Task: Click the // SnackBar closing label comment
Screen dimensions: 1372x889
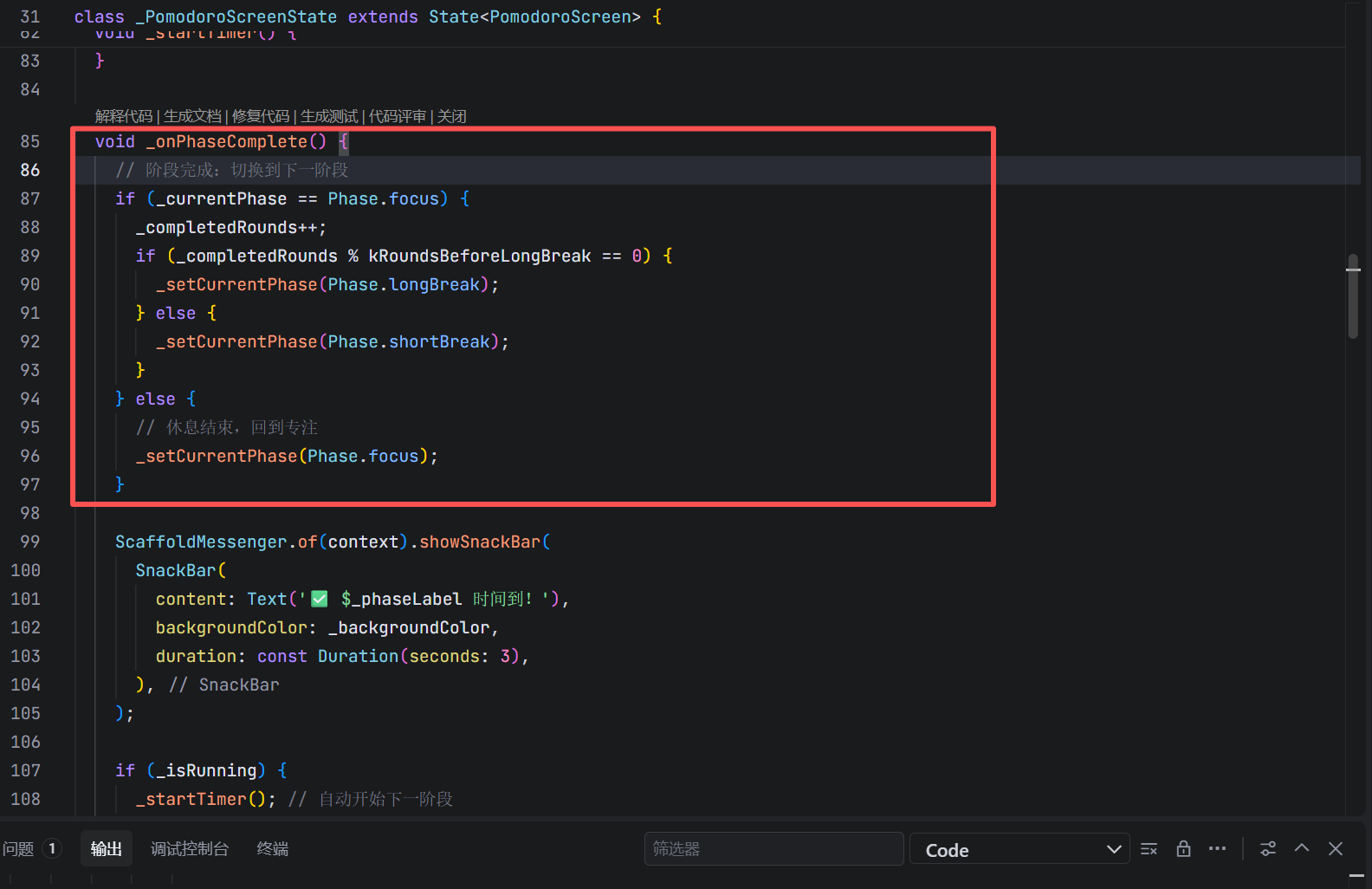Action: pyautogui.click(x=224, y=685)
